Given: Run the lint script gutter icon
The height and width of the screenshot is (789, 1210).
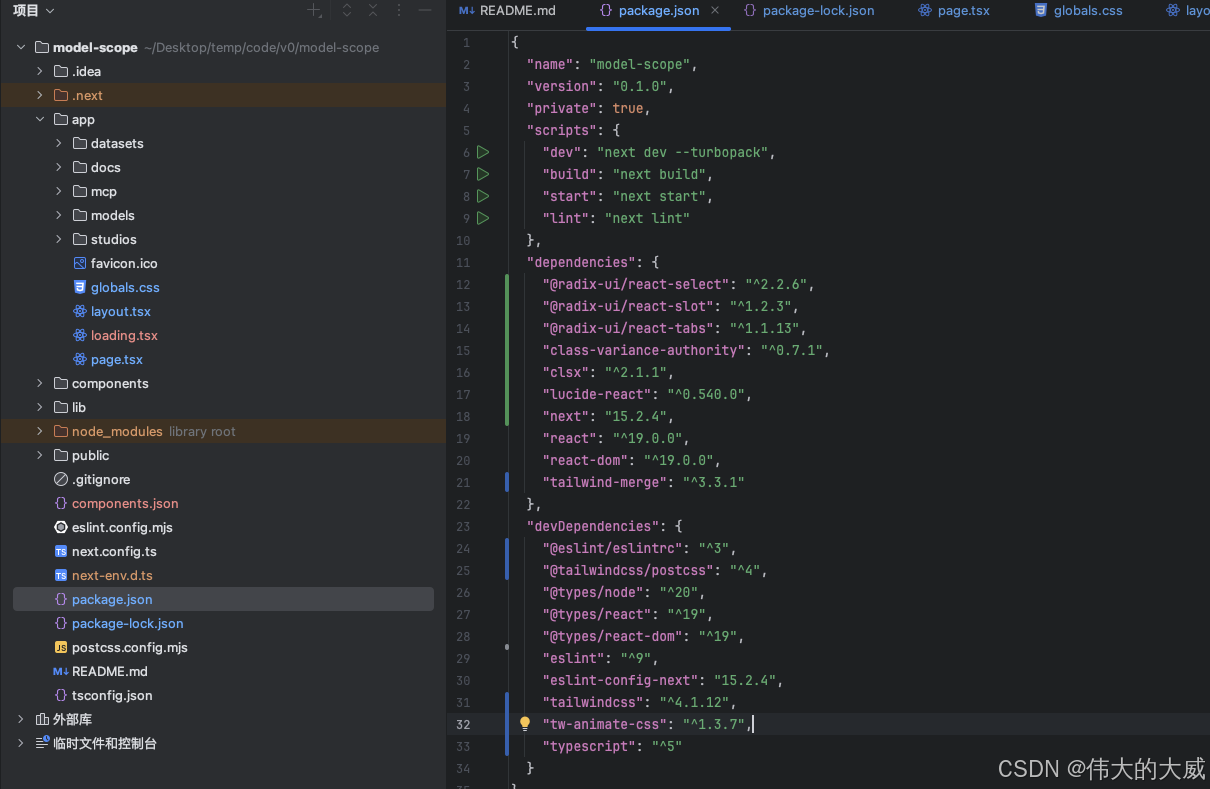Looking at the screenshot, I should [483, 218].
